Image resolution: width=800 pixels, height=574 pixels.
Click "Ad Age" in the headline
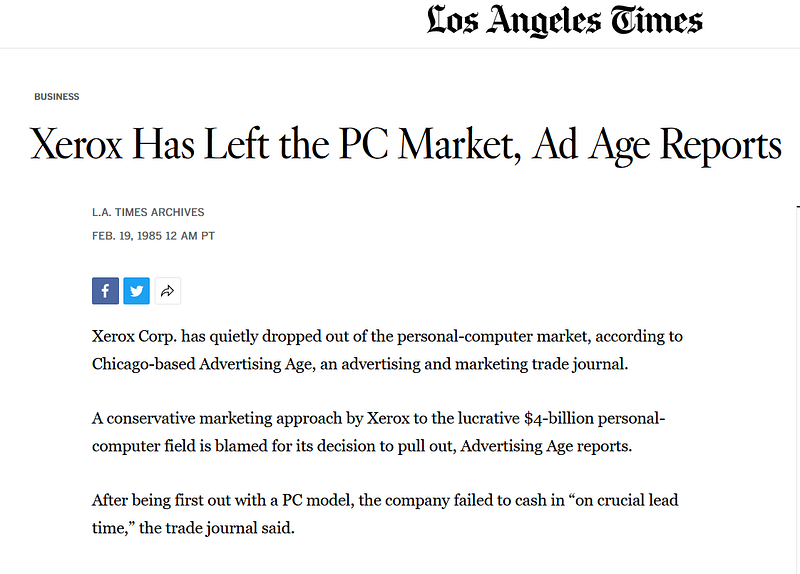(x=591, y=146)
